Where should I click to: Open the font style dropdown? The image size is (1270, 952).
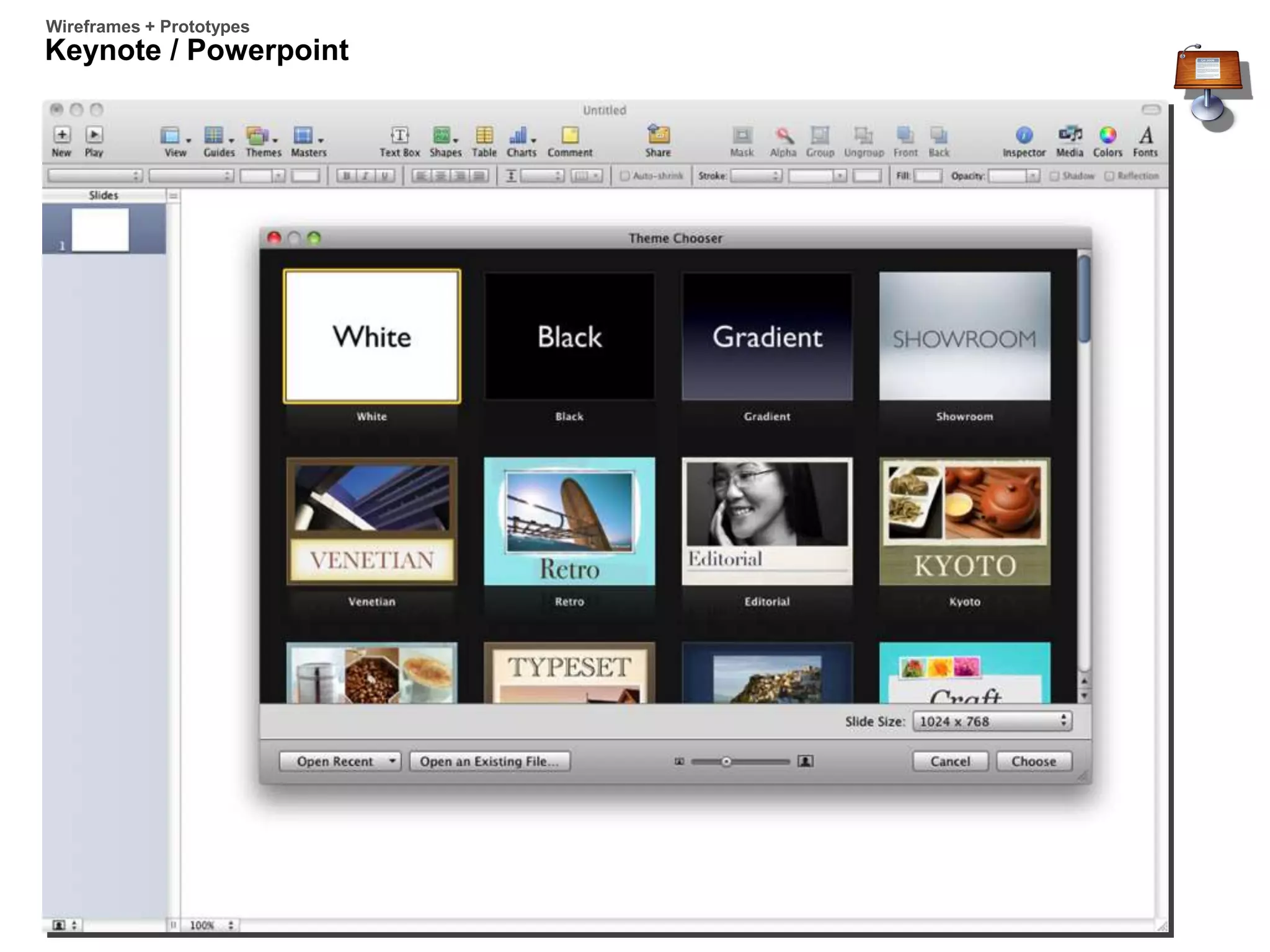192,176
